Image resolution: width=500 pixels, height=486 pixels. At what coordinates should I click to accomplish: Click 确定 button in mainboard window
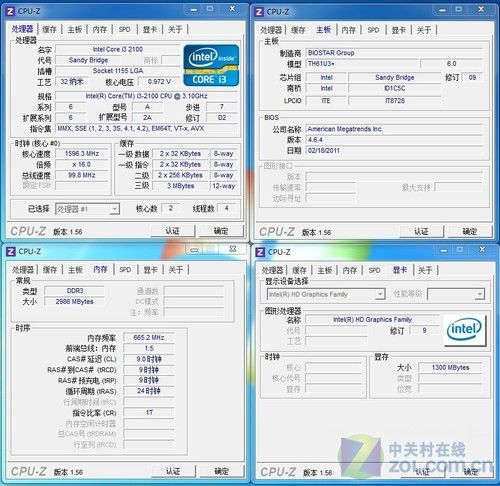(470, 231)
